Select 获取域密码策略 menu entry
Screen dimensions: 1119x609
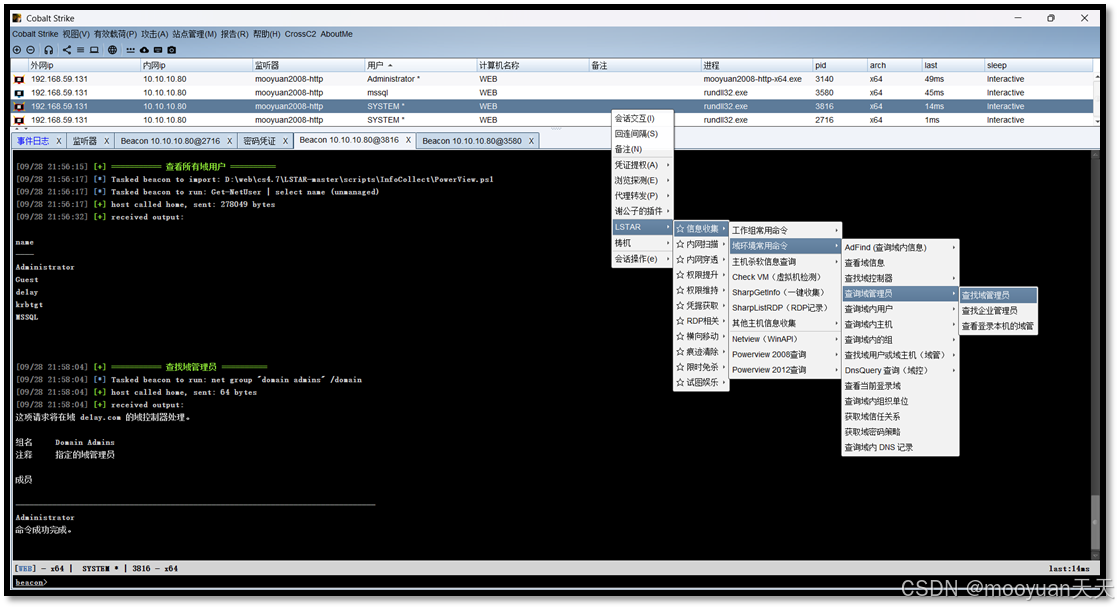[901, 432]
